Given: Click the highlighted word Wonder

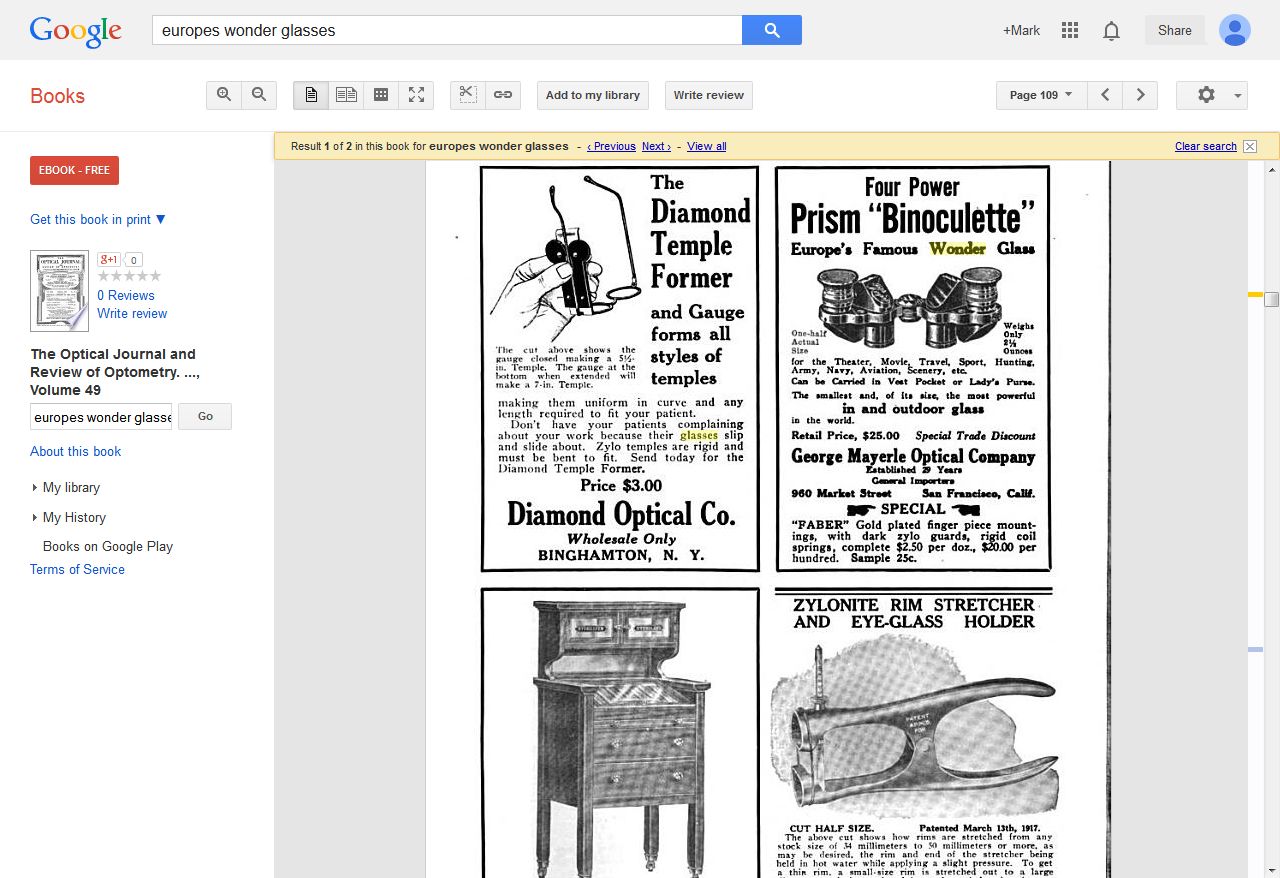Looking at the screenshot, I should 958,248.
